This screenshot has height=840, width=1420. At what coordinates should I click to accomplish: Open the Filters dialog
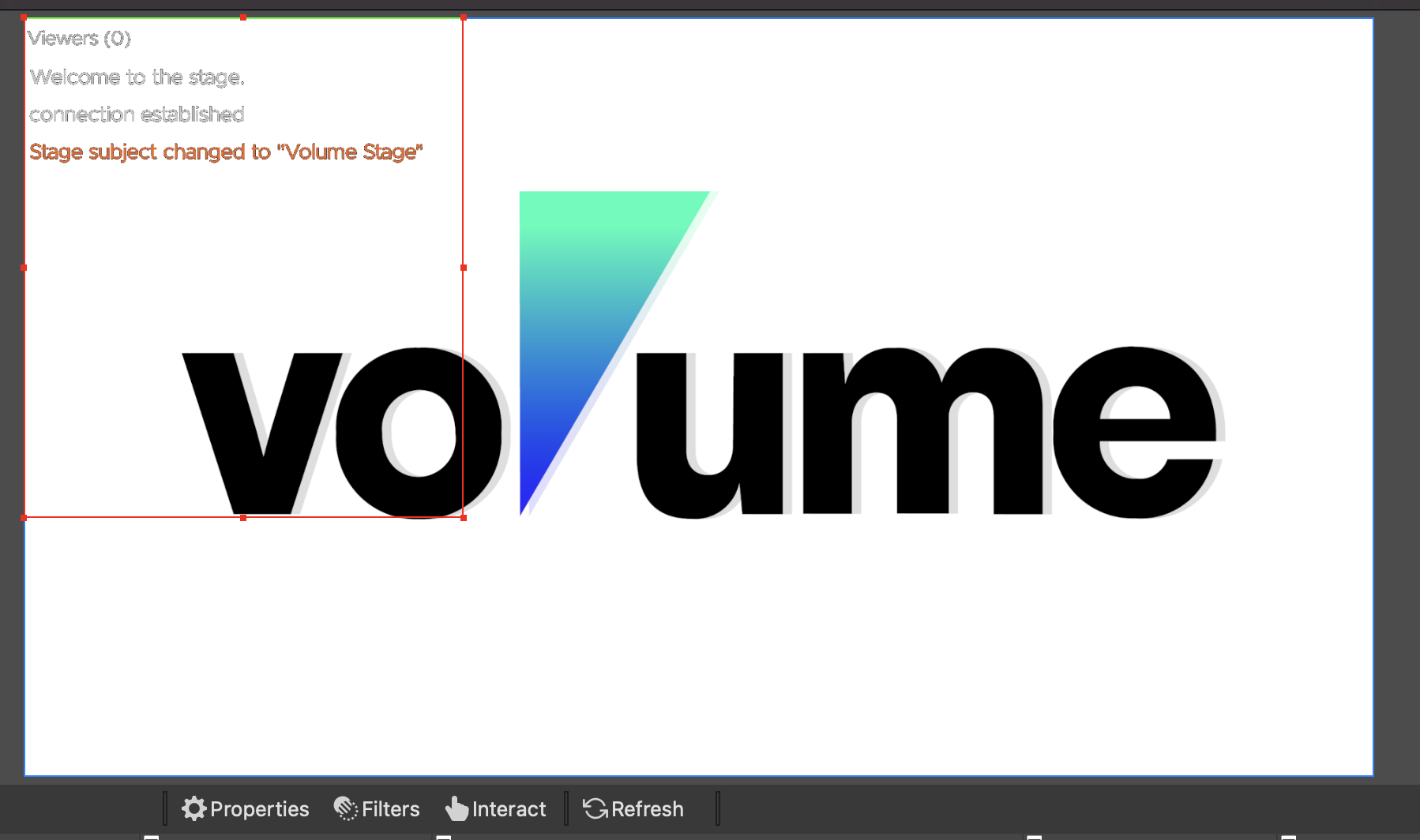(x=376, y=808)
